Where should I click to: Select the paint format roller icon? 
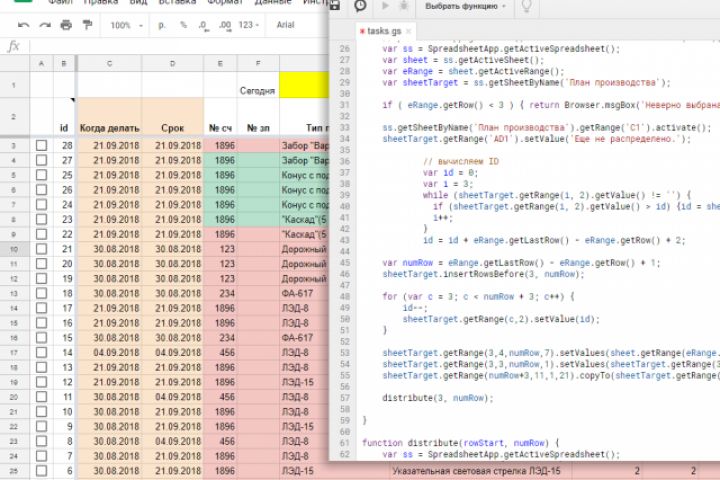coord(87,24)
